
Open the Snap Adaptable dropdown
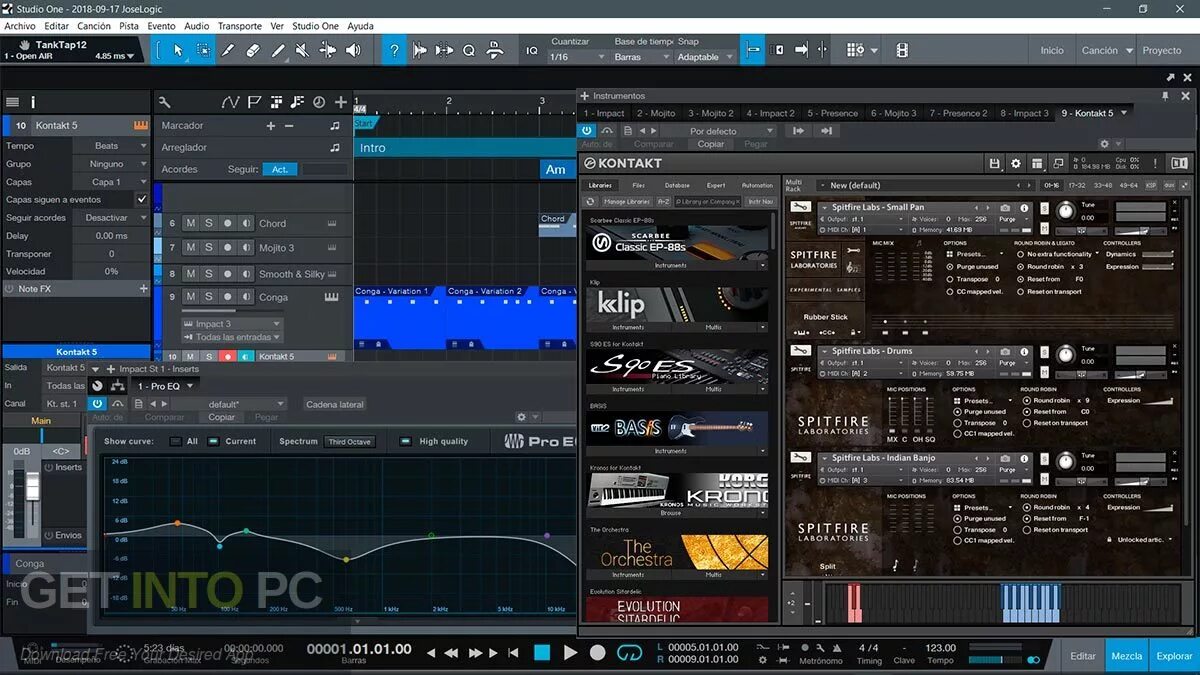704,57
